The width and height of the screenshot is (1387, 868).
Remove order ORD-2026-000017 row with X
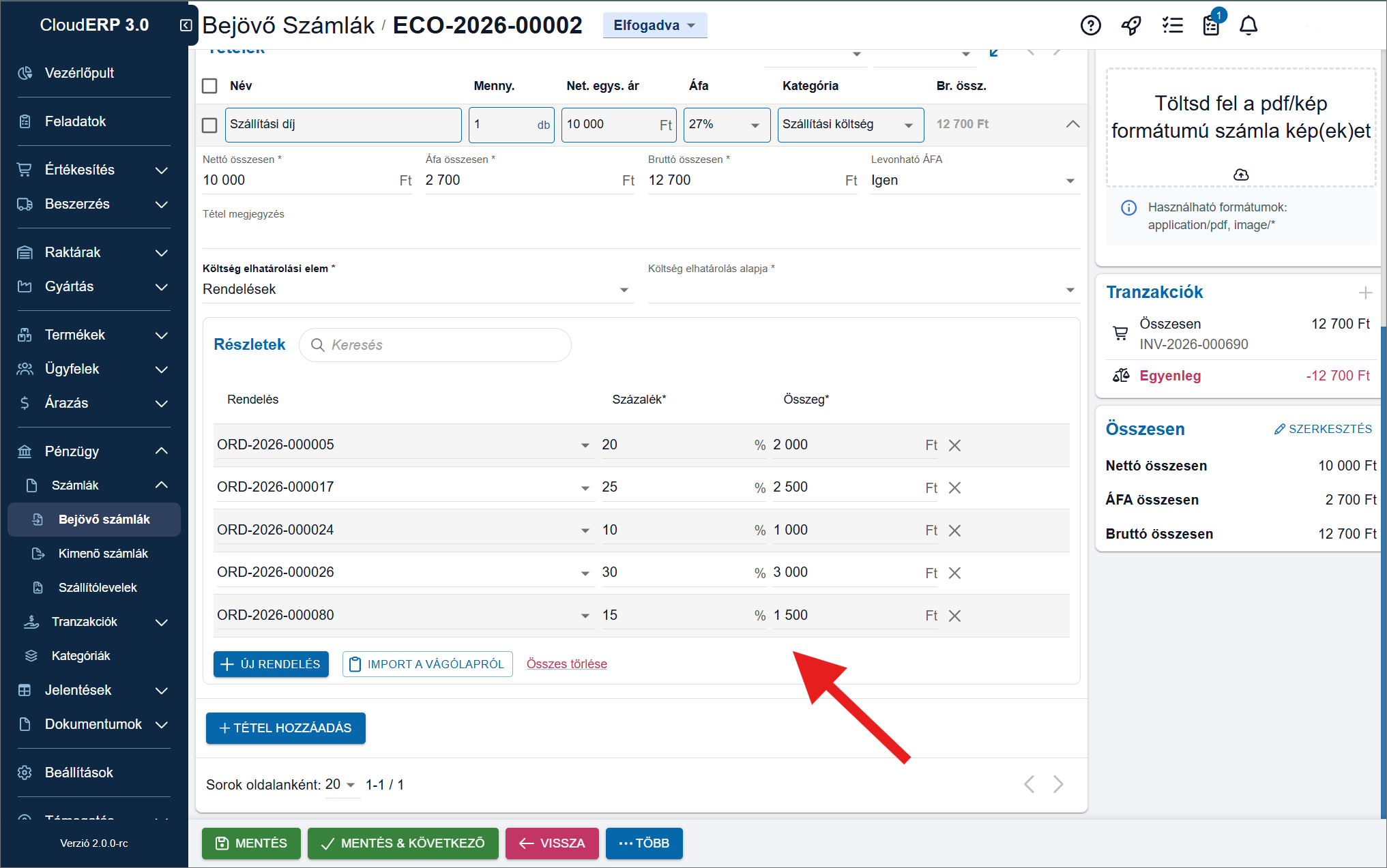(x=954, y=488)
